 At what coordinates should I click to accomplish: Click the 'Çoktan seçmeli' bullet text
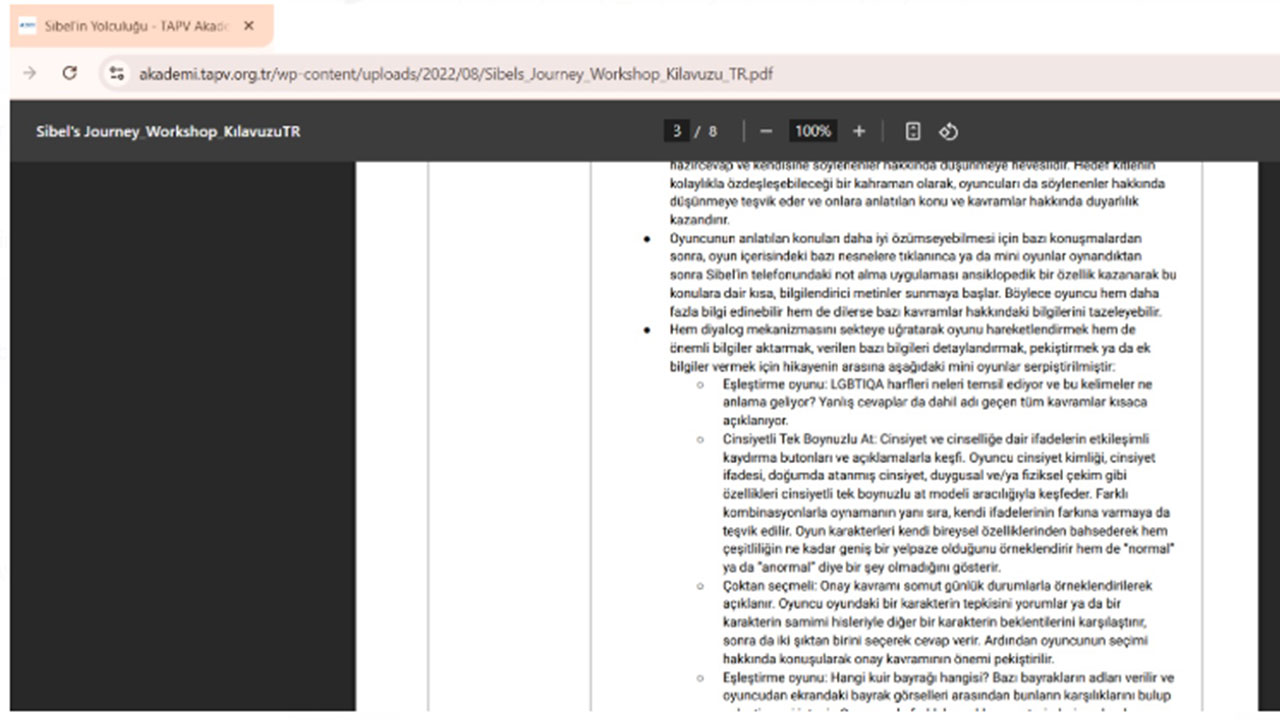[768, 586]
